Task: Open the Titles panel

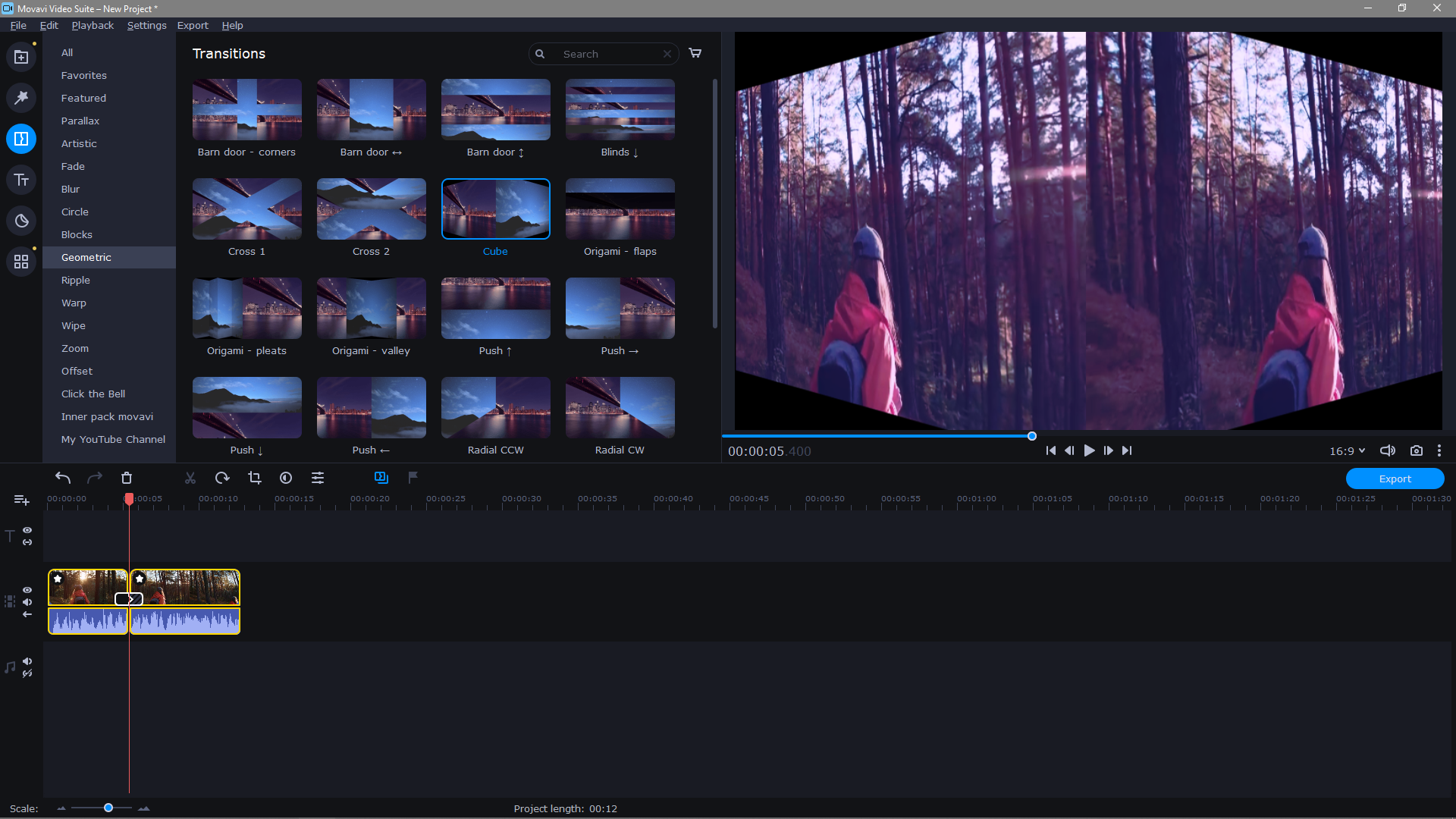Action: click(20, 180)
